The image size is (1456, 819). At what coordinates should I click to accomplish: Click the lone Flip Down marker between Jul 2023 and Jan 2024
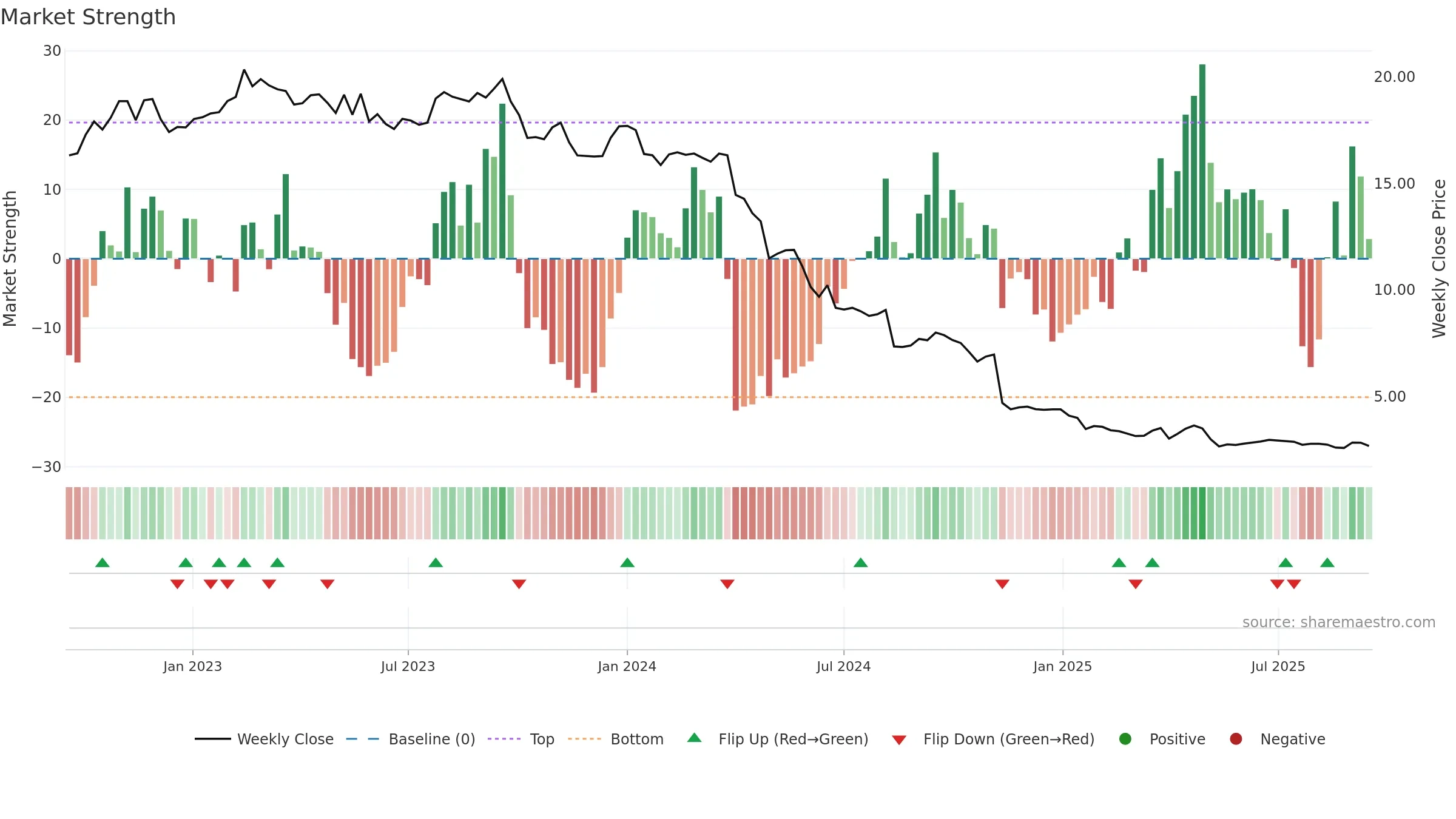519,584
